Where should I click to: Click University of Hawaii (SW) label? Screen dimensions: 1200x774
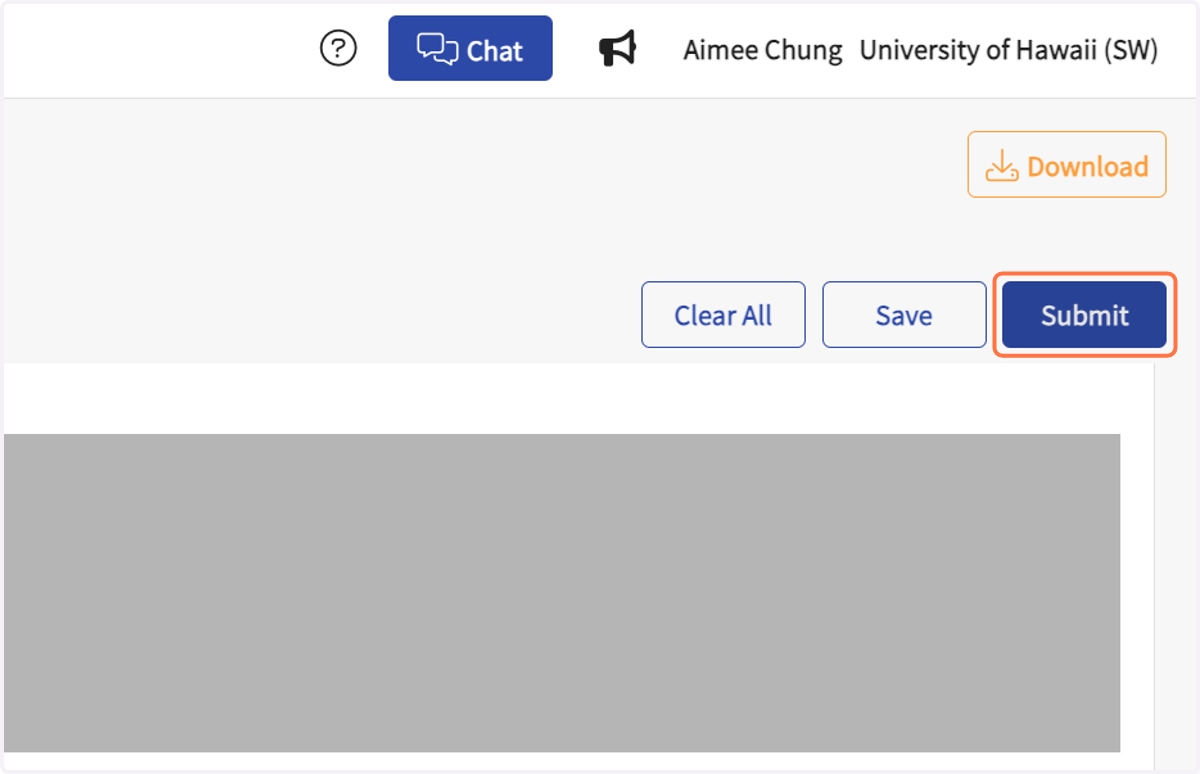pos(1009,50)
